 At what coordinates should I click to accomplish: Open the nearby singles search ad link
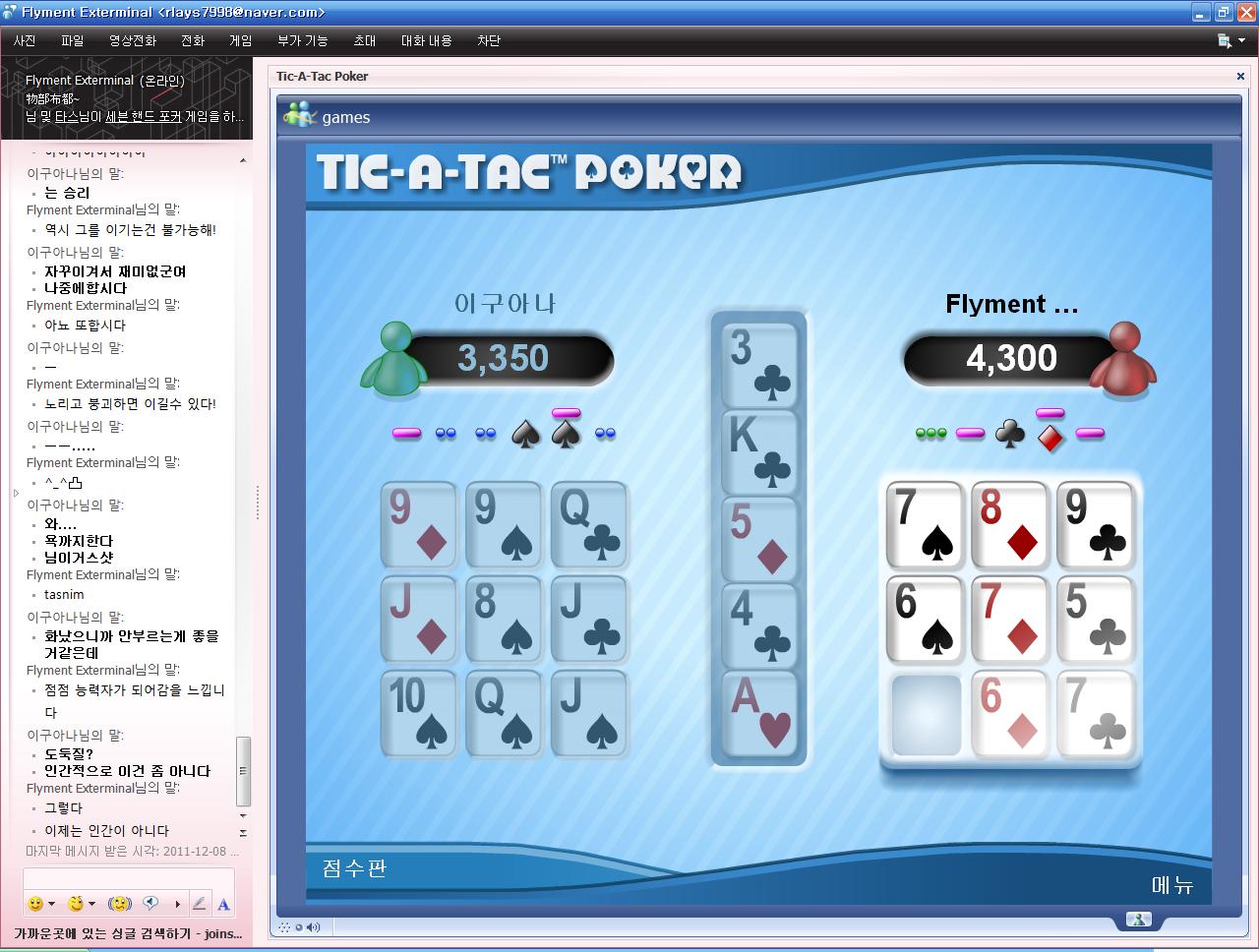click(x=128, y=933)
